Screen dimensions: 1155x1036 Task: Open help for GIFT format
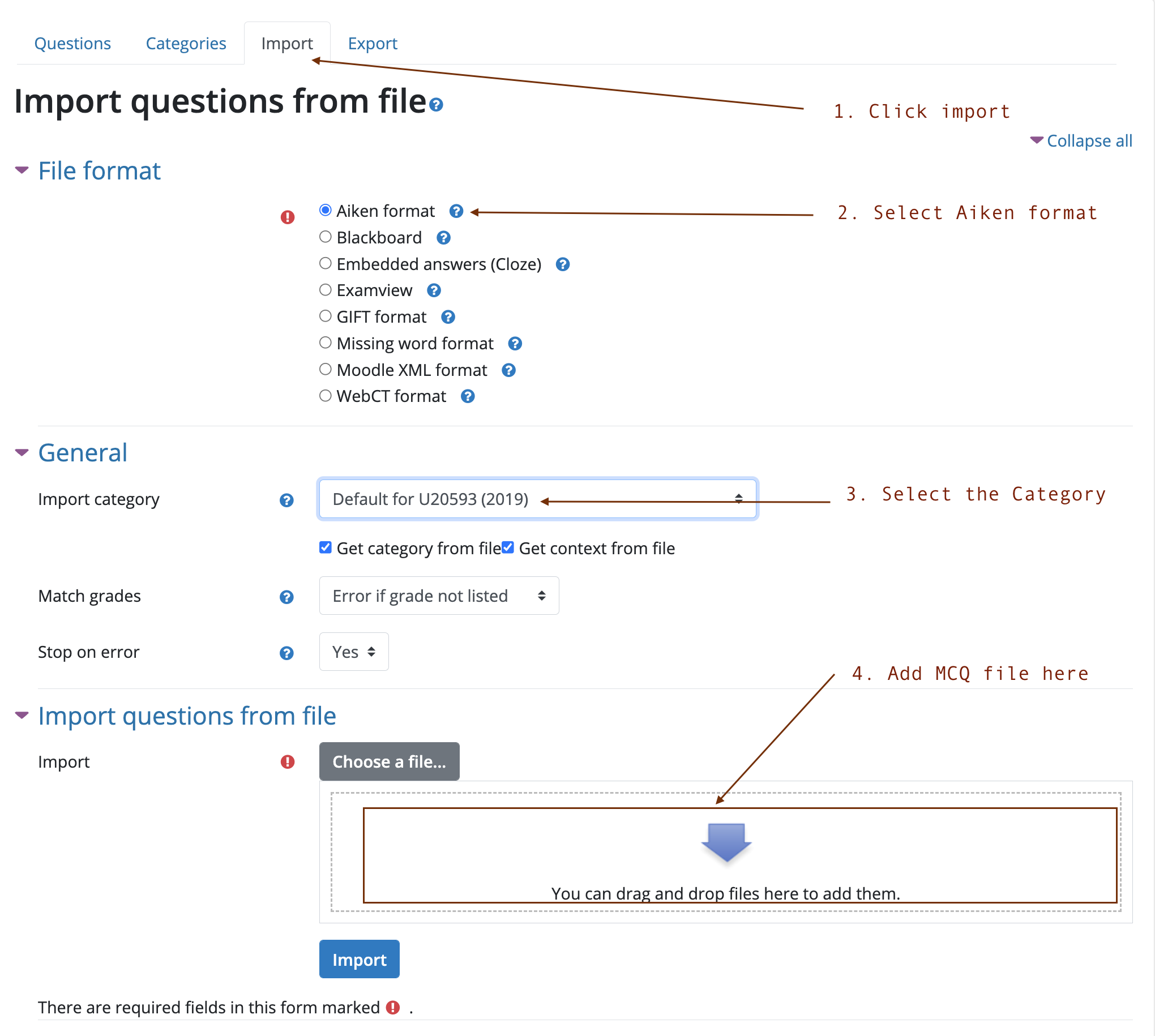448,317
